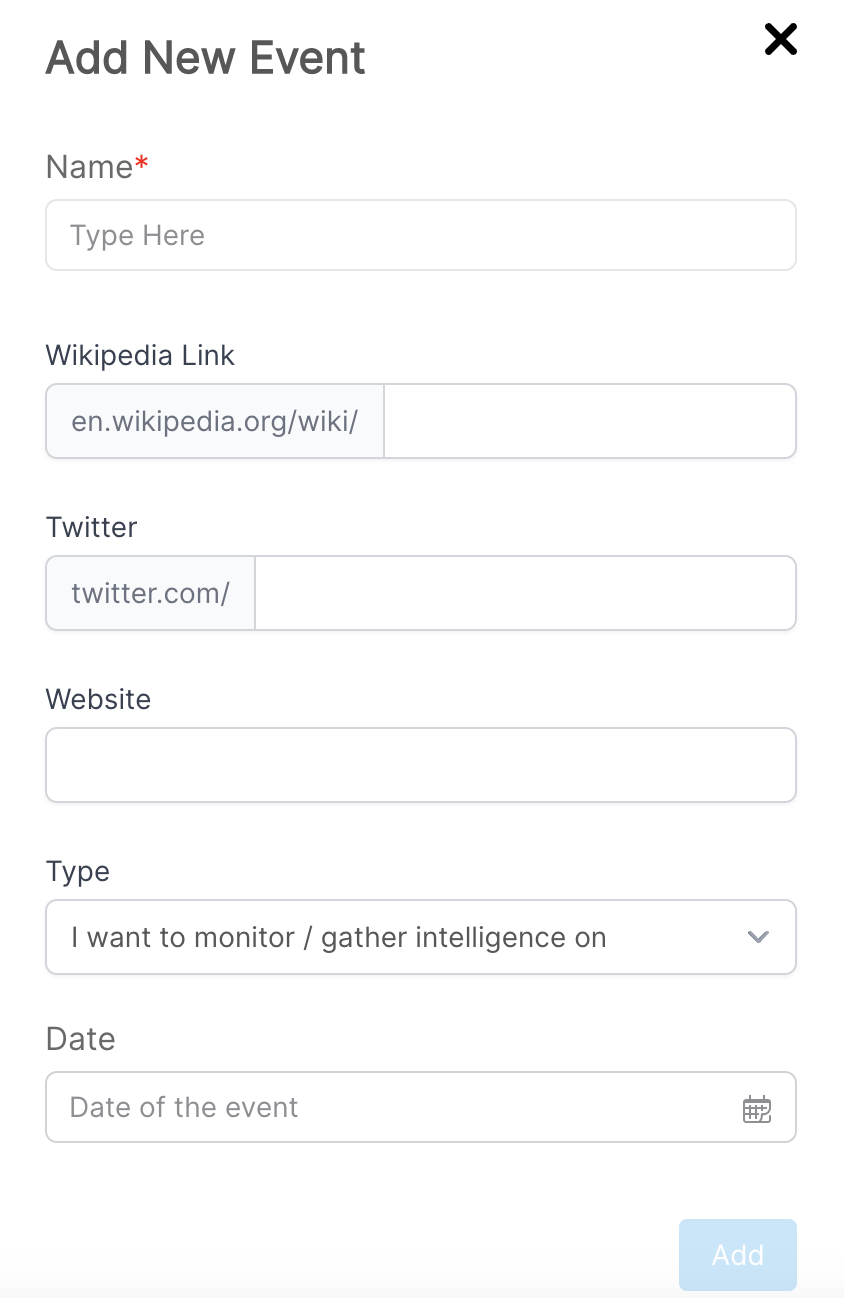Click the disabled Add button

[x=737, y=1255]
